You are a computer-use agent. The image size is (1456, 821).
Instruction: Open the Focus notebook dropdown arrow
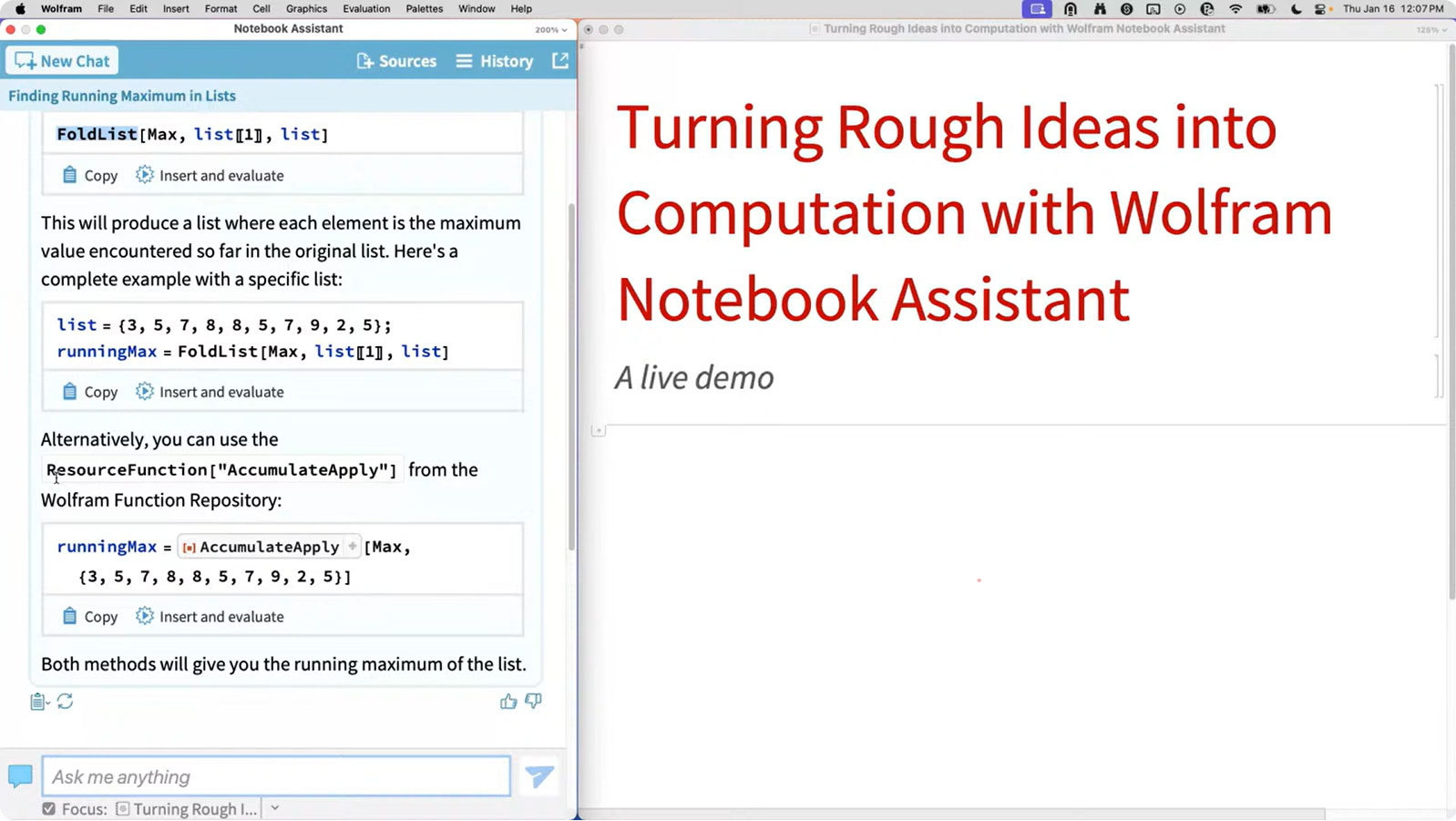[274, 809]
